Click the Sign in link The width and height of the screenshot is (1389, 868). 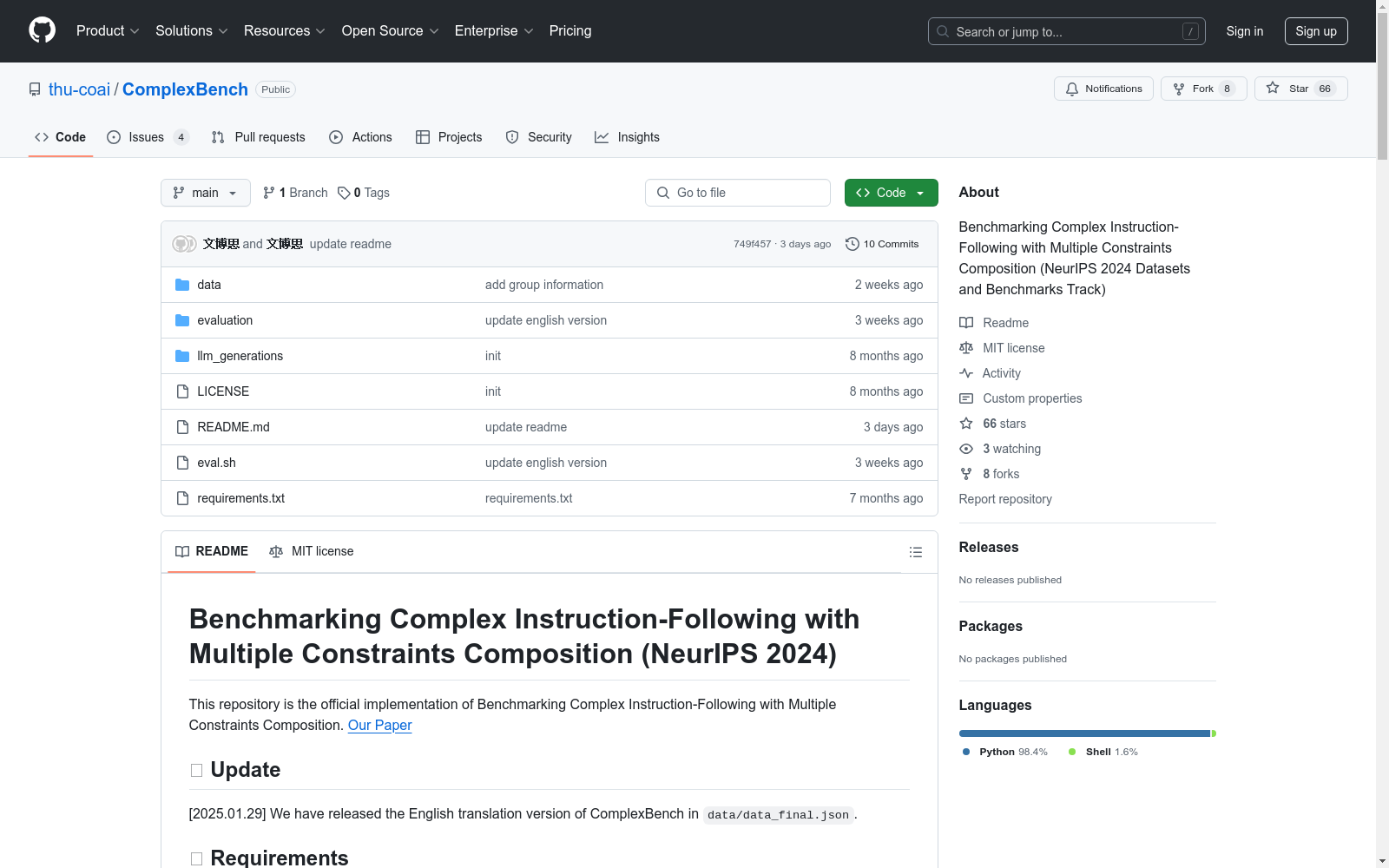(1245, 31)
